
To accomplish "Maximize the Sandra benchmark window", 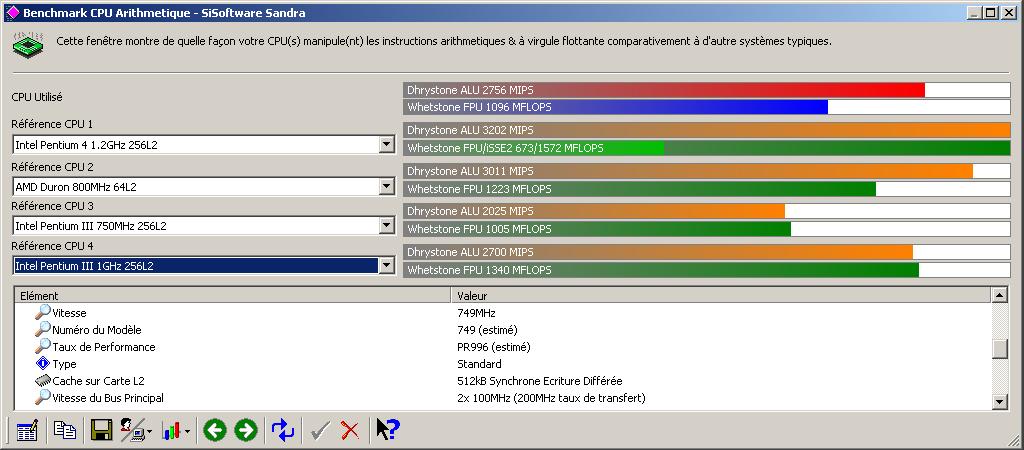I will click(x=989, y=12).
